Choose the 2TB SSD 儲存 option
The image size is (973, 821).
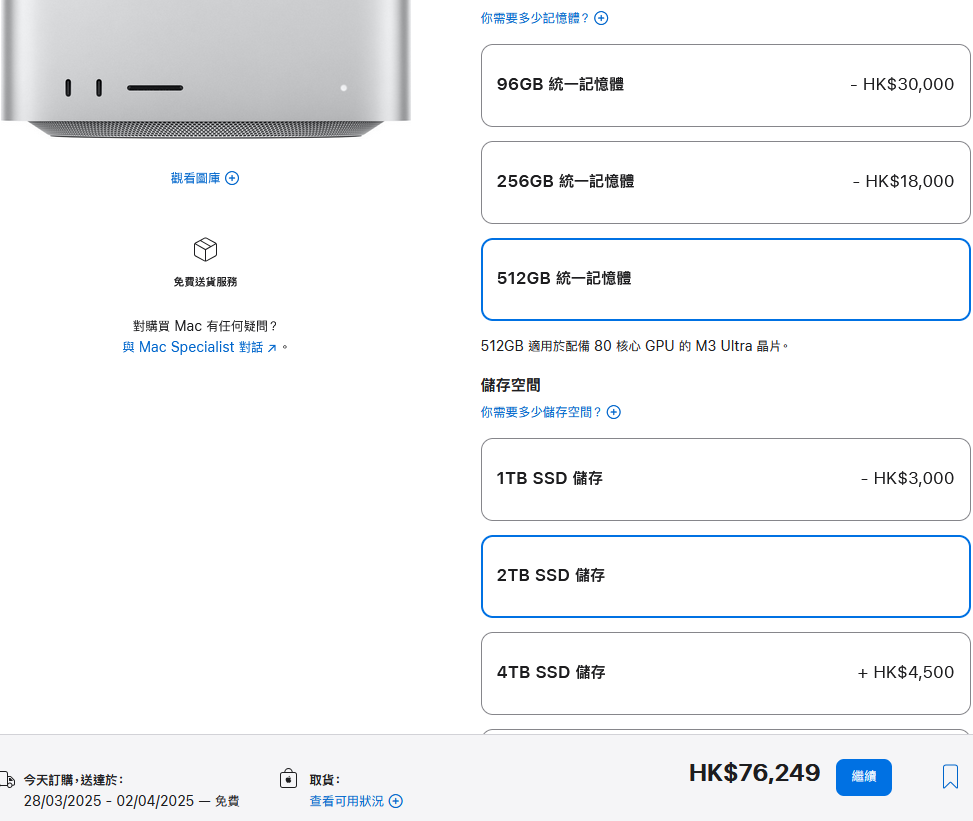click(725, 576)
